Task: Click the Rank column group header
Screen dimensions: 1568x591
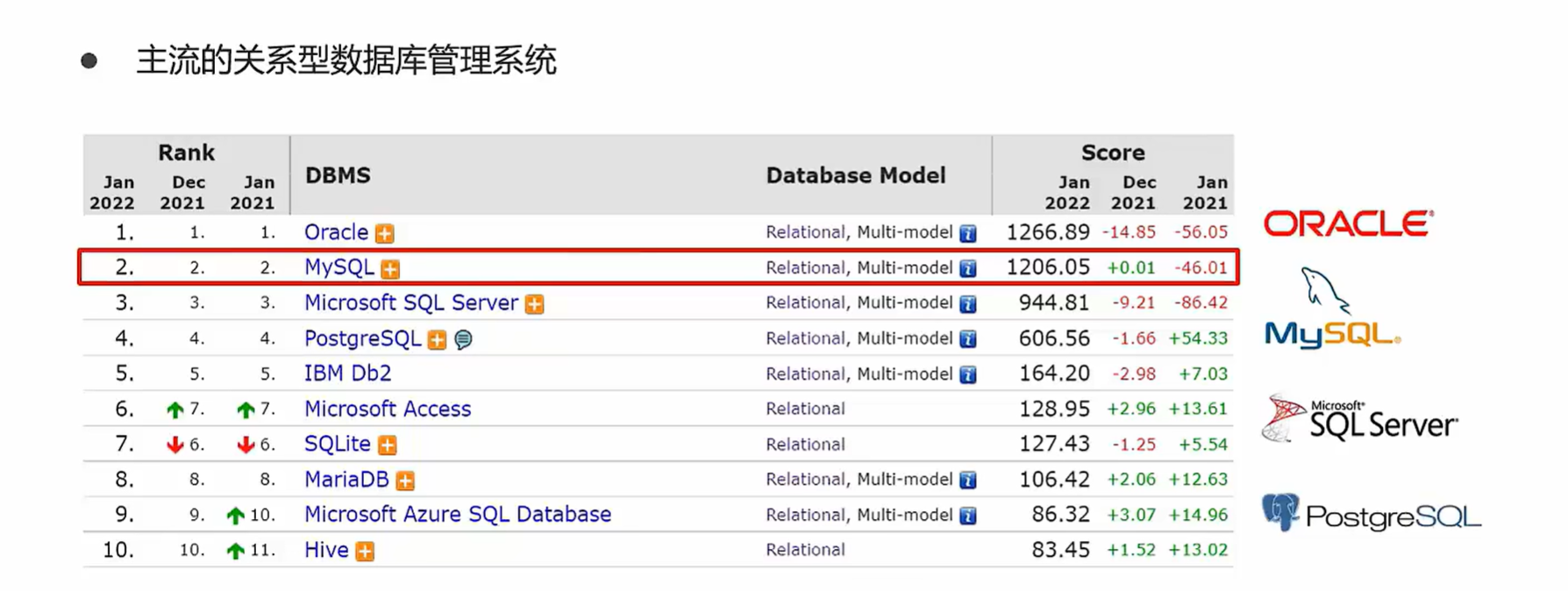Action: pyautogui.click(x=186, y=153)
